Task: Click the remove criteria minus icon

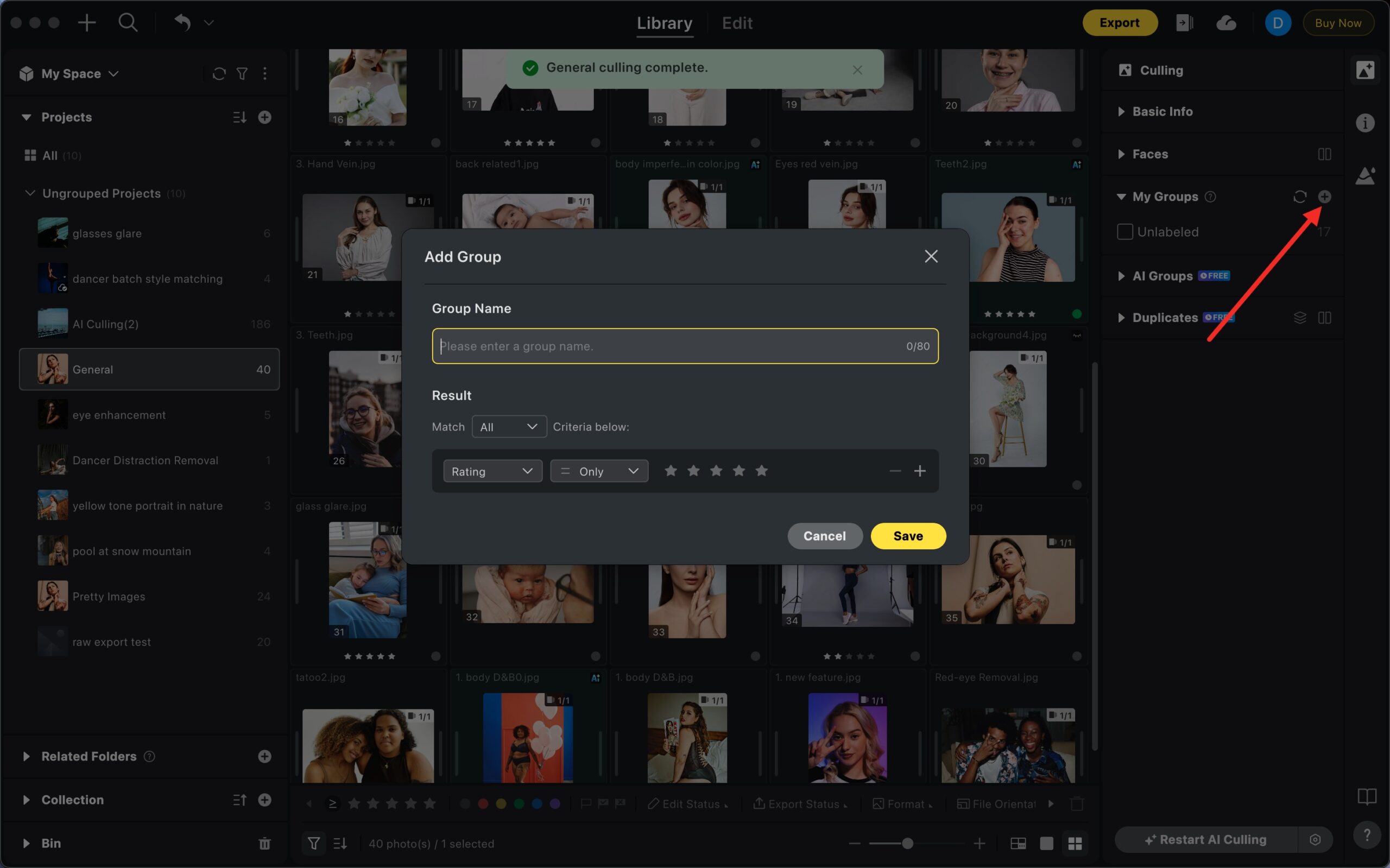Action: [x=894, y=471]
